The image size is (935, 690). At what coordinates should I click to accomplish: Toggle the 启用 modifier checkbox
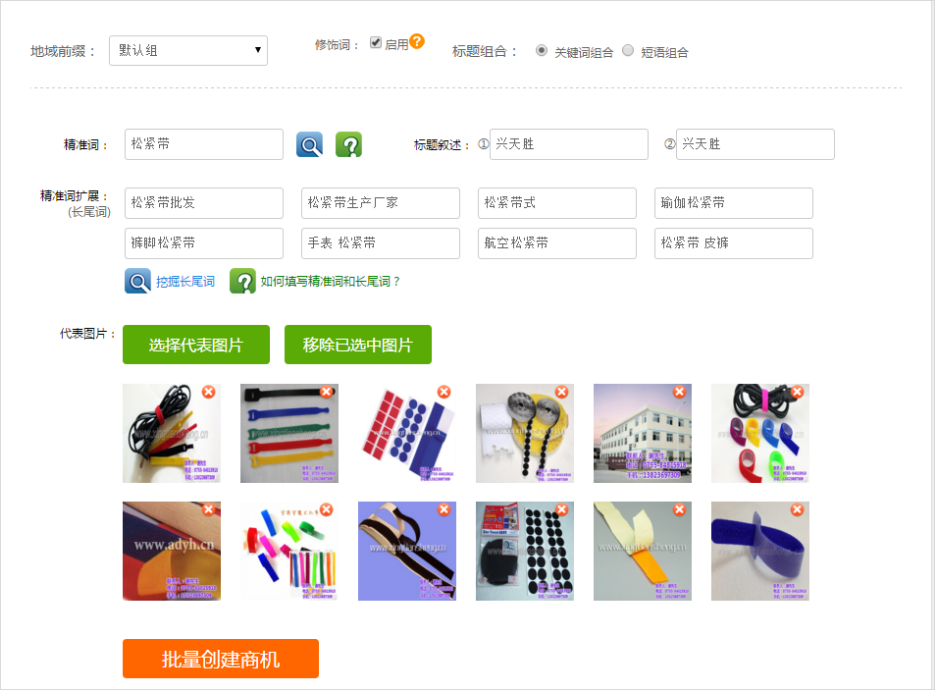376,43
